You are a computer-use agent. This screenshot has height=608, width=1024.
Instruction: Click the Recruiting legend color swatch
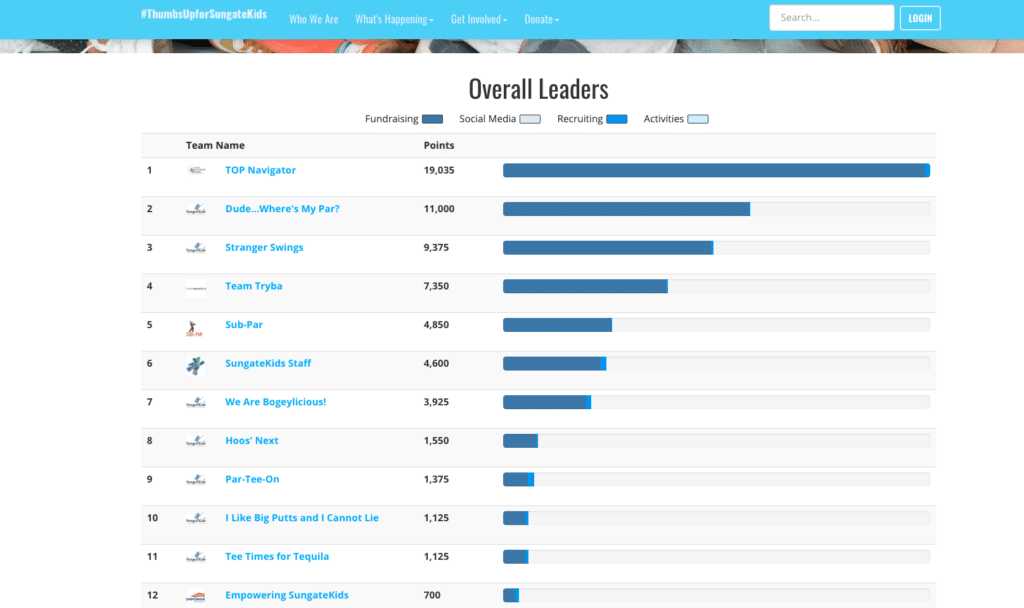pos(616,119)
